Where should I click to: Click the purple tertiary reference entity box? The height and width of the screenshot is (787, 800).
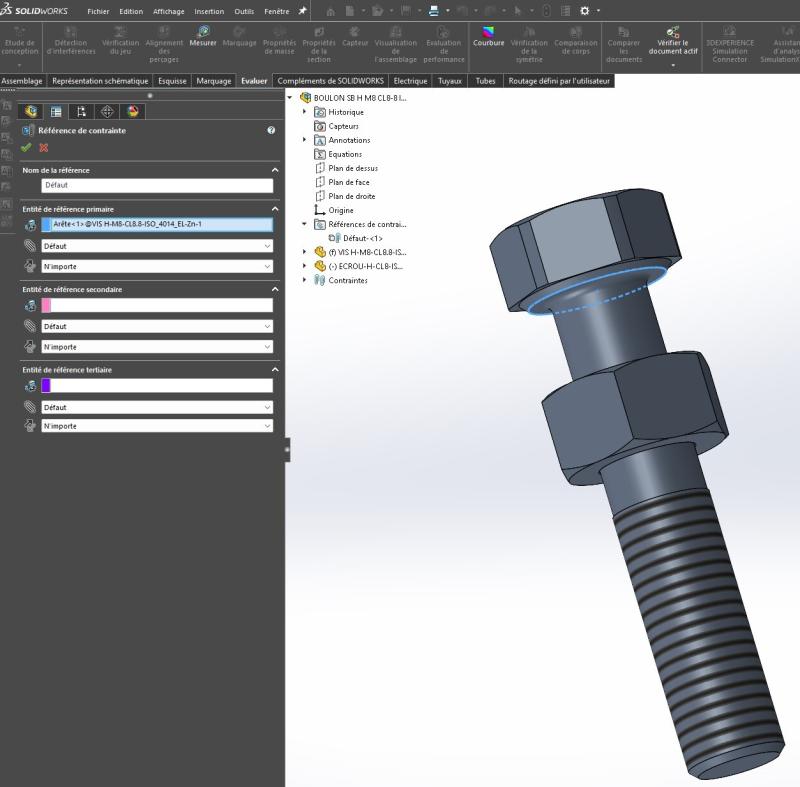(46, 385)
